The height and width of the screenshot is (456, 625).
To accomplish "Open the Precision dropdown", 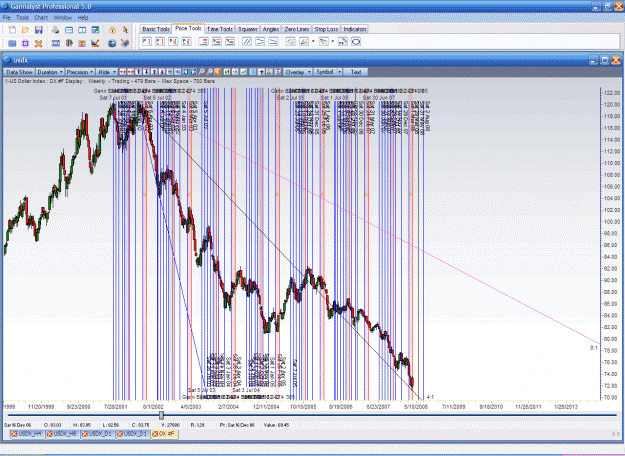I will [80, 72].
